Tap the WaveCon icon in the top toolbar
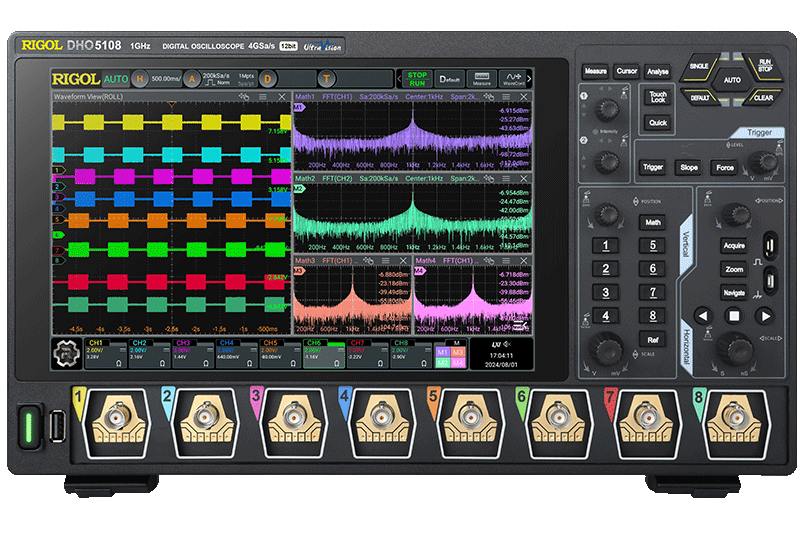 (x=514, y=78)
